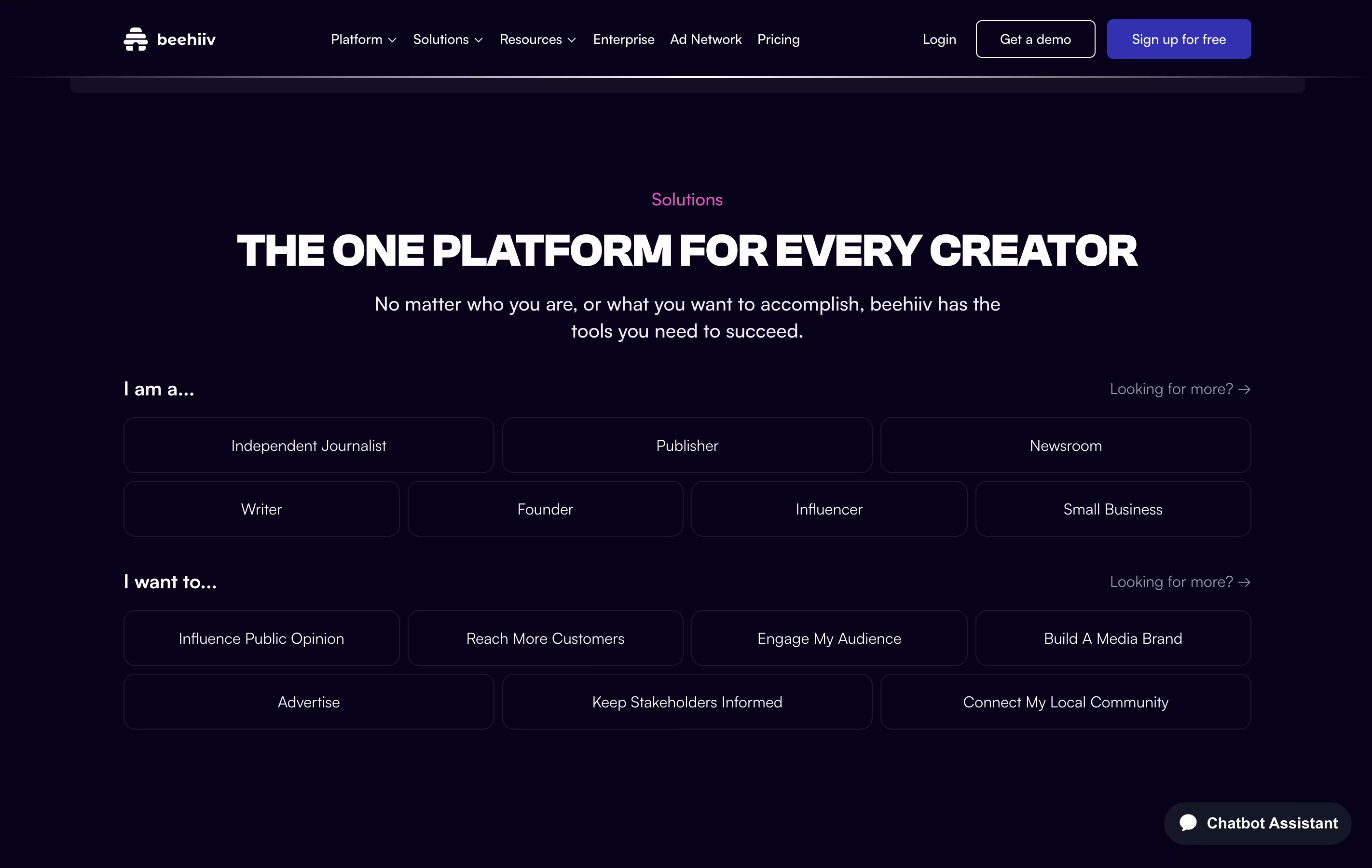Go to Ad Network page
The width and height of the screenshot is (1372, 868).
[x=705, y=39]
